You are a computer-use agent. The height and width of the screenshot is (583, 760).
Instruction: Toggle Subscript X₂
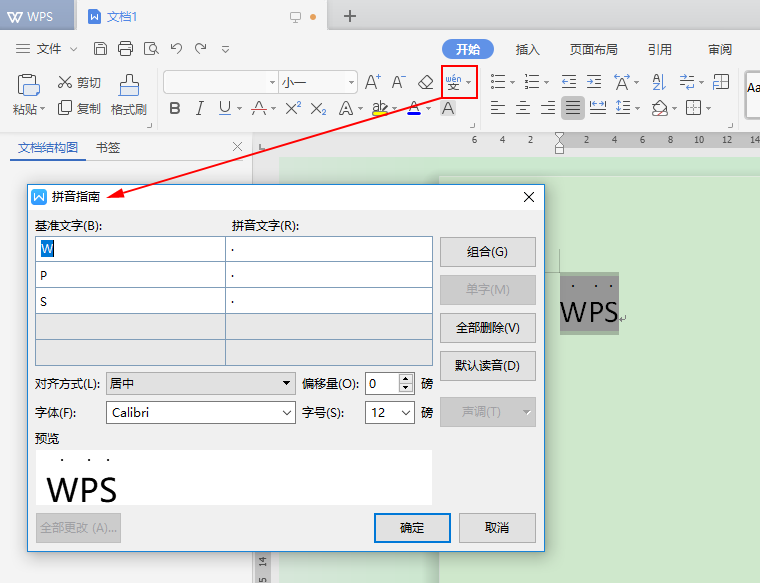[x=318, y=109]
